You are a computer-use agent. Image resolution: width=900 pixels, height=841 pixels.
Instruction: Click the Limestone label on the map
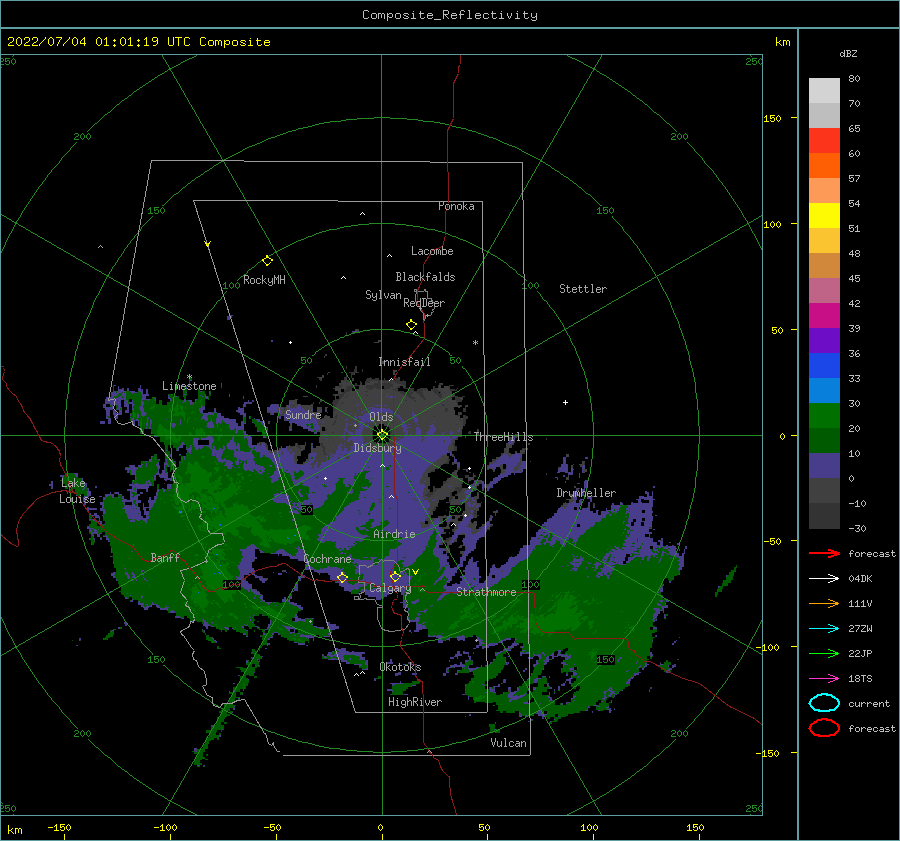tap(189, 386)
